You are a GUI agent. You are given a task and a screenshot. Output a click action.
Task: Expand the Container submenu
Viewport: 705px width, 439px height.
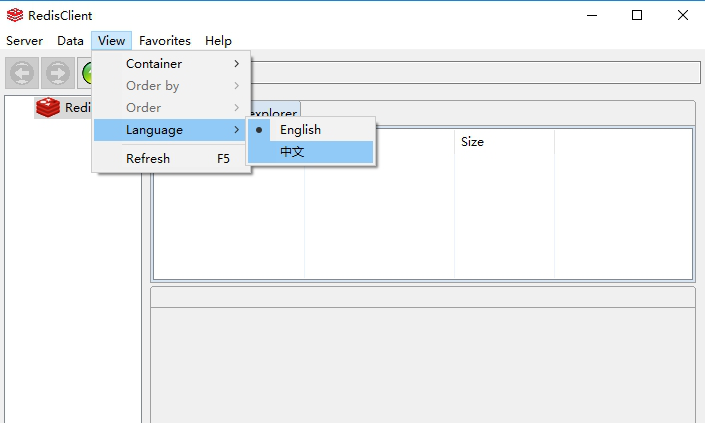(x=171, y=64)
